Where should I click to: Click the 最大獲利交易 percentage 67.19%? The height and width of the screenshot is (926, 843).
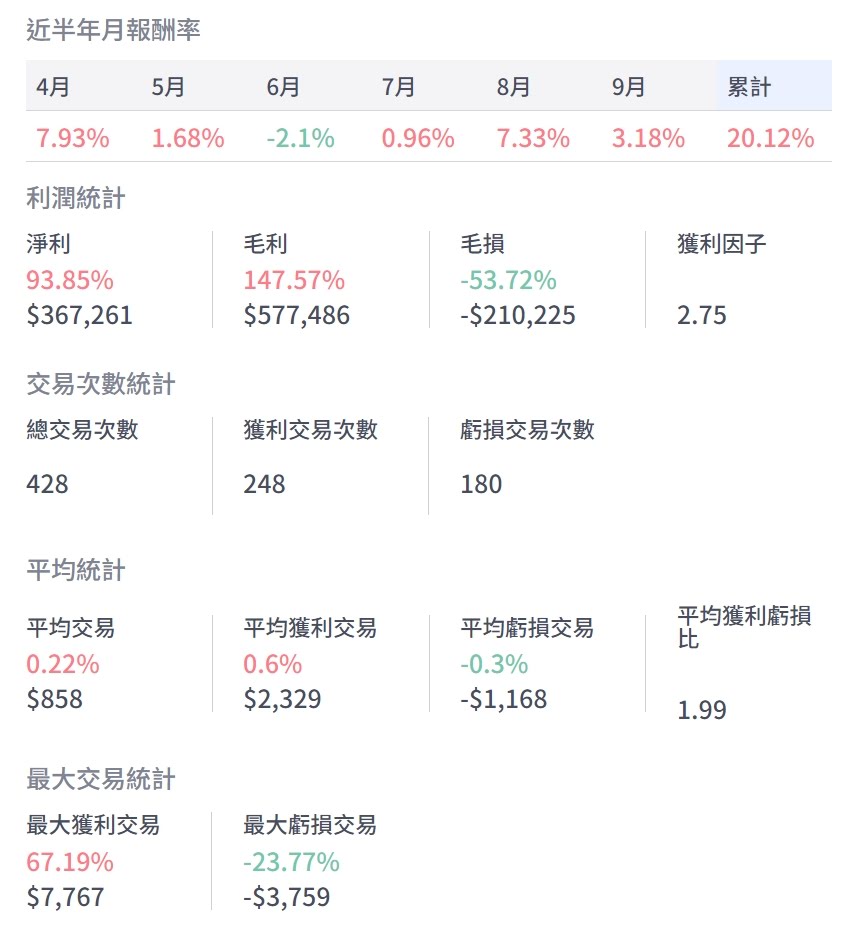click(x=70, y=862)
